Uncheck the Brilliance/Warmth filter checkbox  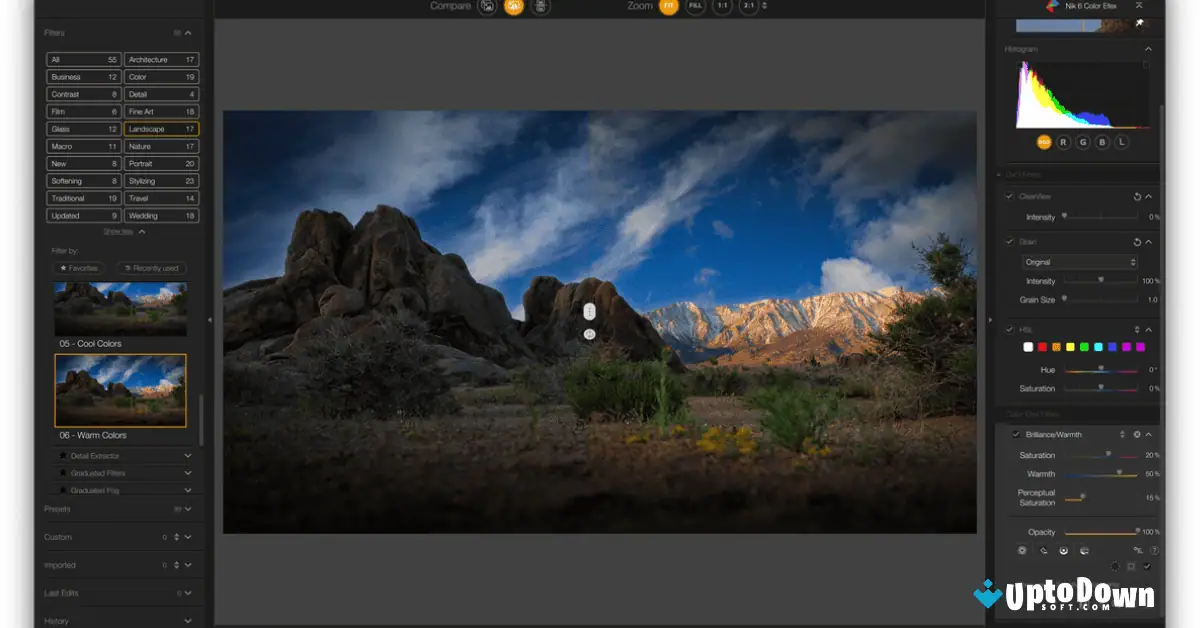(1016, 435)
